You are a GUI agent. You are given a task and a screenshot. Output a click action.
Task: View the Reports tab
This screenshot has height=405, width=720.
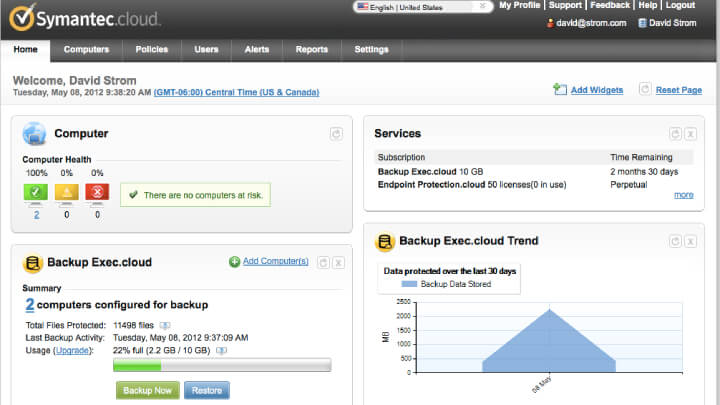pyautogui.click(x=312, y=50)
